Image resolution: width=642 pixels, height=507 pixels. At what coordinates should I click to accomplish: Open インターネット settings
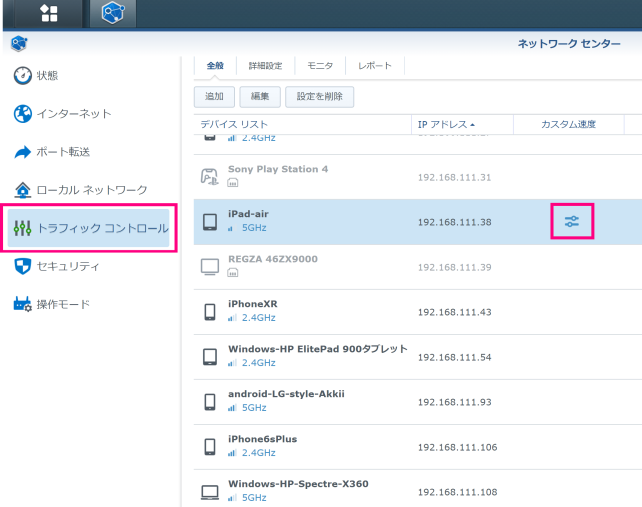tap(62, 113)
